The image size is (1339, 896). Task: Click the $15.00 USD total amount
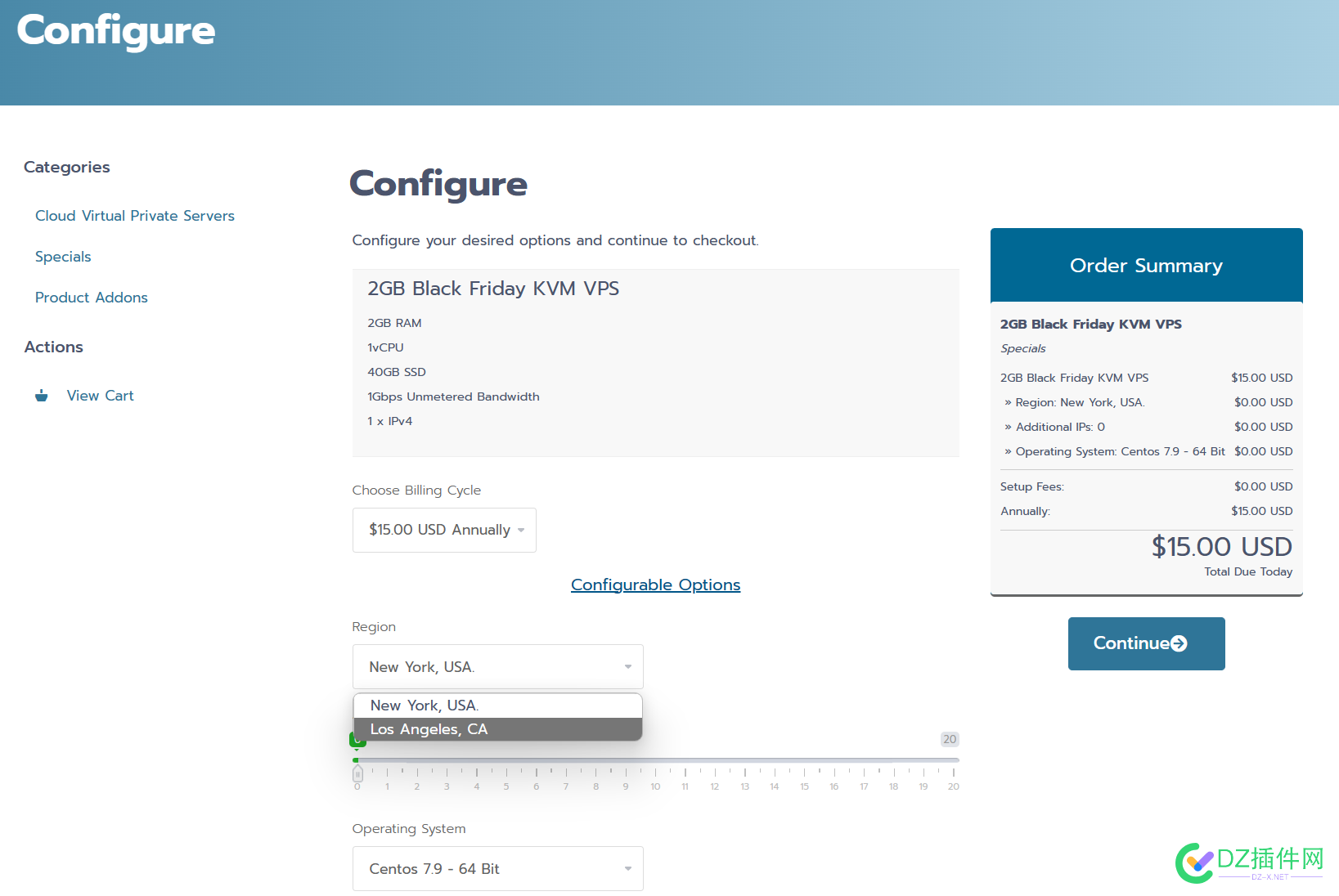click(1222, 546)
